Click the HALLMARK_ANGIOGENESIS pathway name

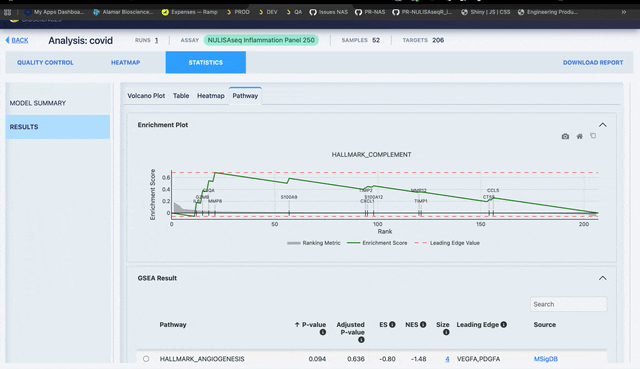coord(202,359)
